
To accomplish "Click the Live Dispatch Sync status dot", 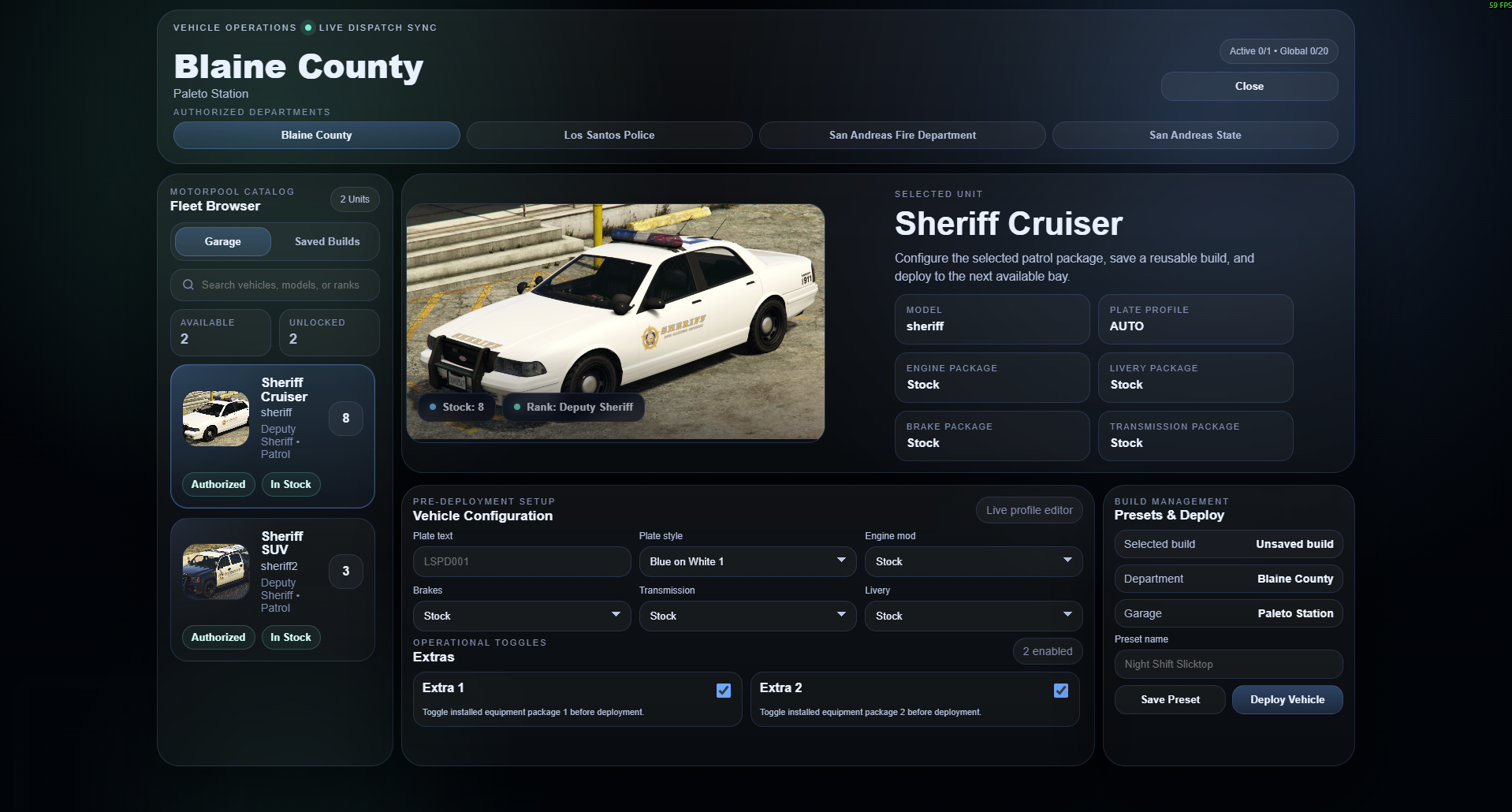I will [307, 27].
